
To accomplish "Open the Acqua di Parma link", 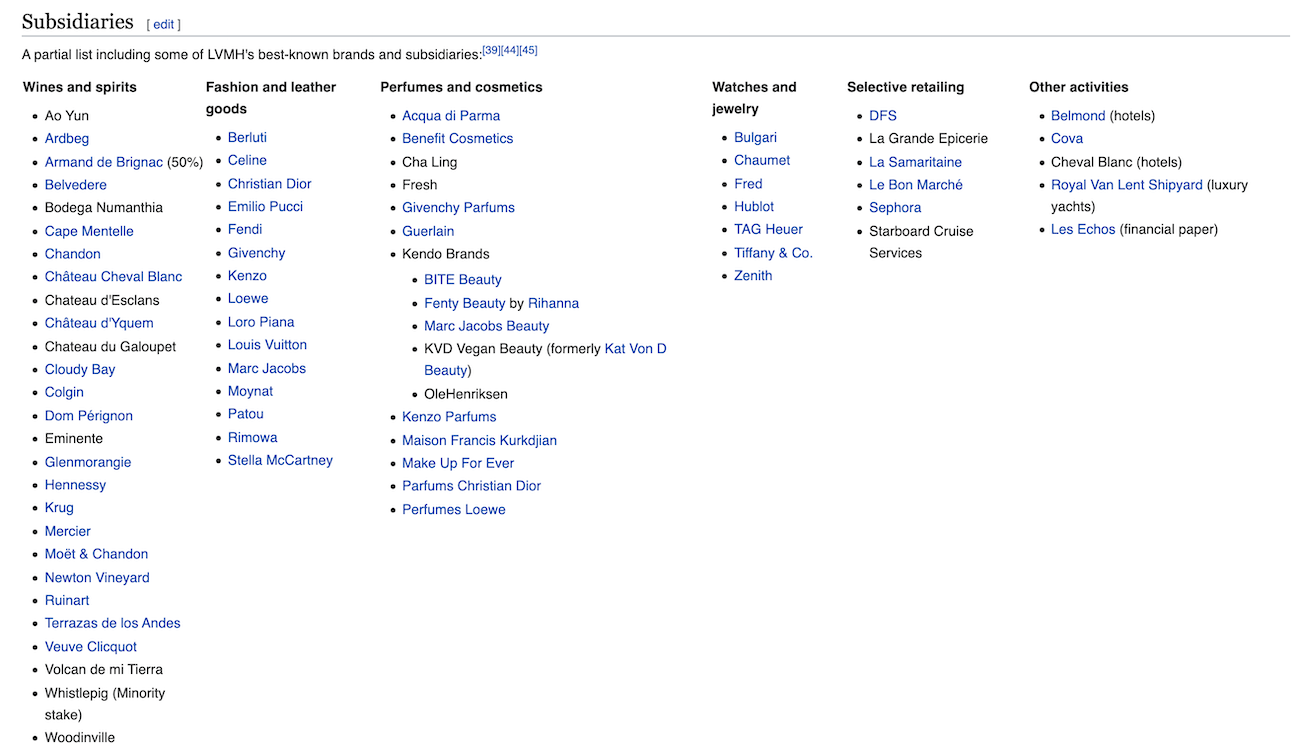I will click(451, 116).
